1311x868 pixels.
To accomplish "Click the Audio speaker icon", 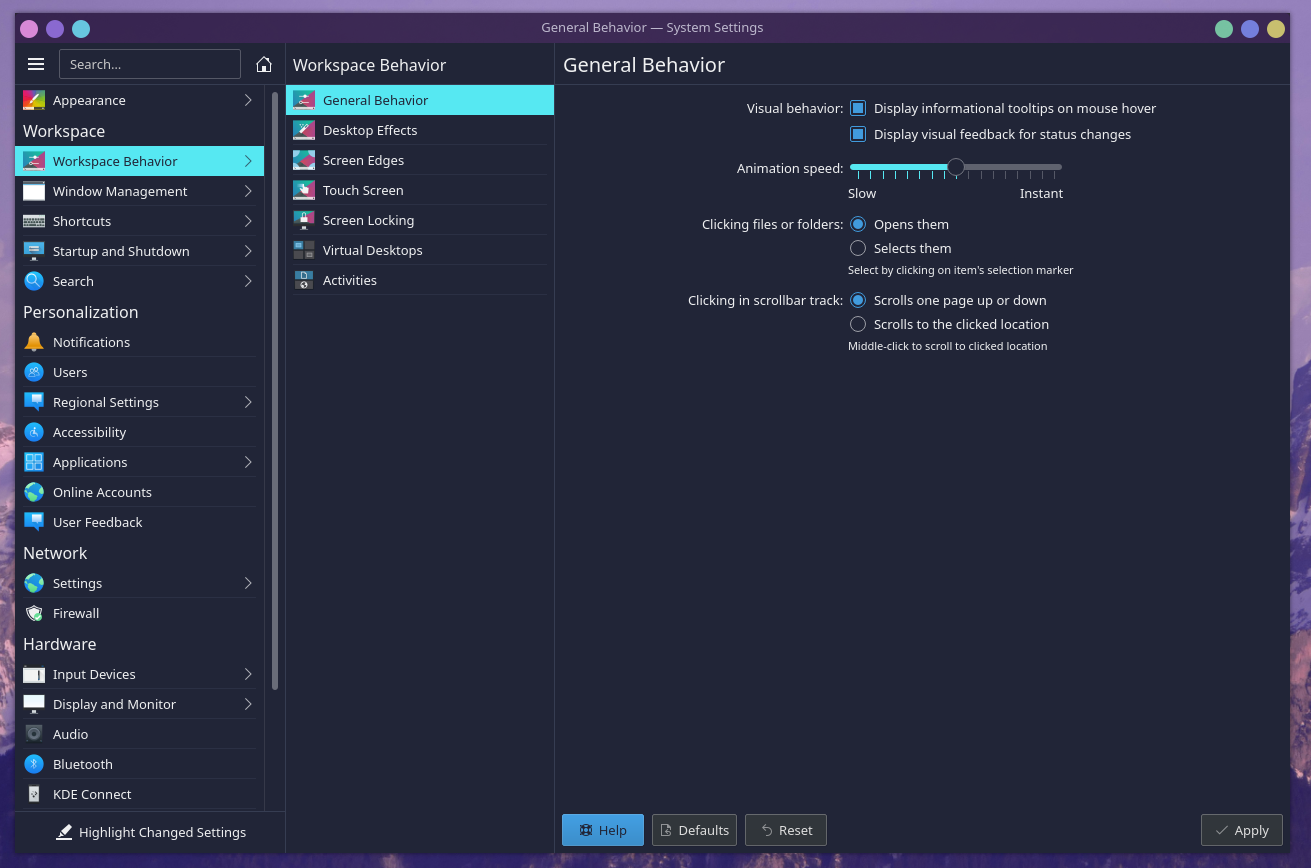I will 34,734.
